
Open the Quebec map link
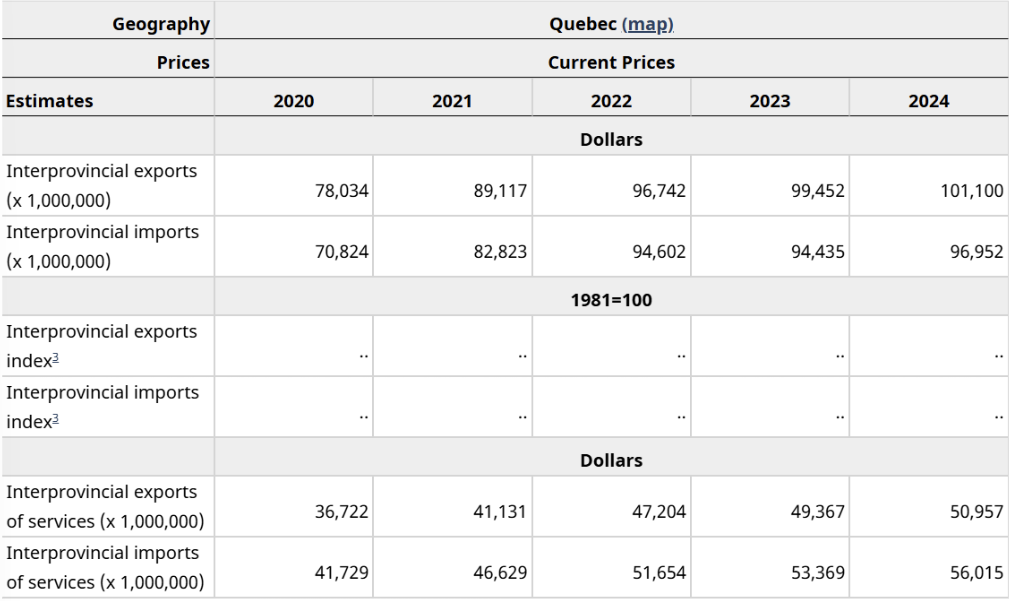647,24
